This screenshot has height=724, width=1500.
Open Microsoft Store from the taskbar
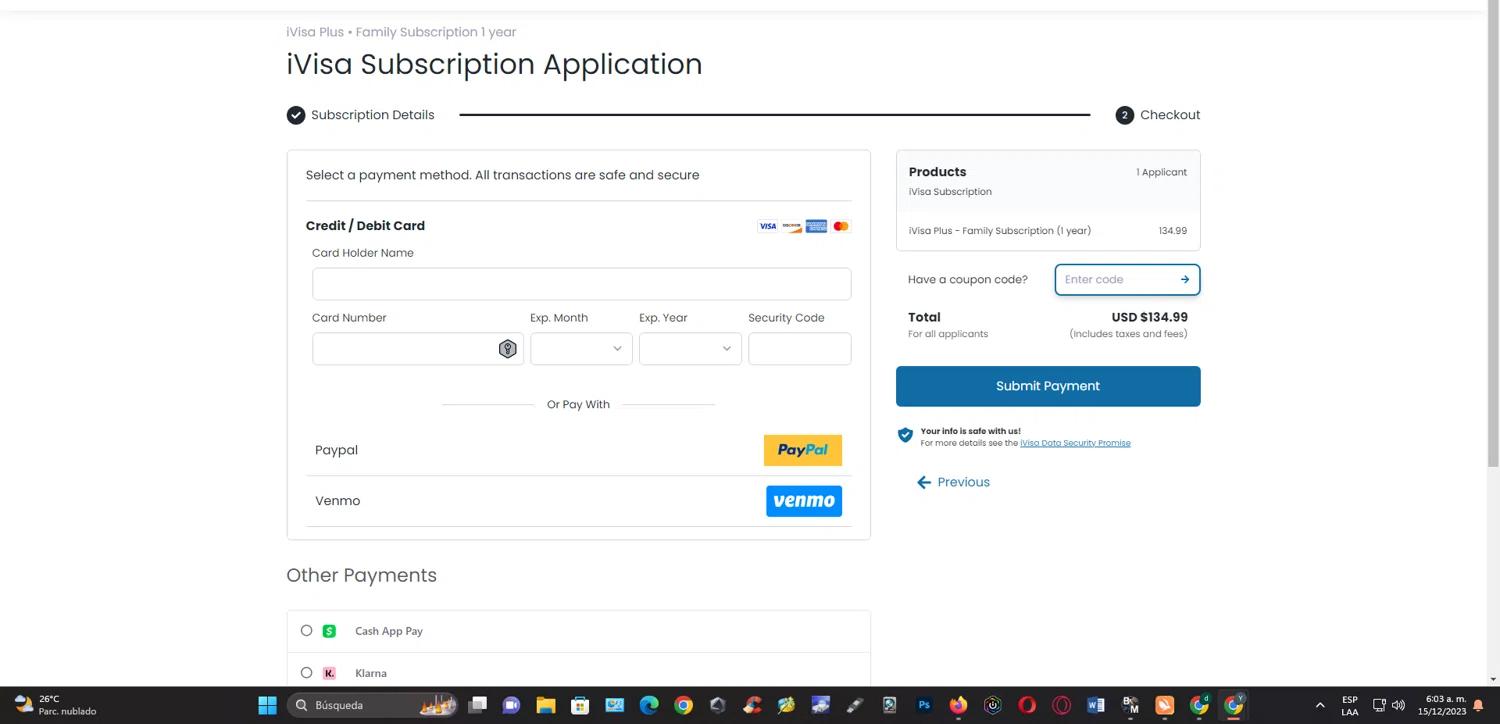point(580,705)
